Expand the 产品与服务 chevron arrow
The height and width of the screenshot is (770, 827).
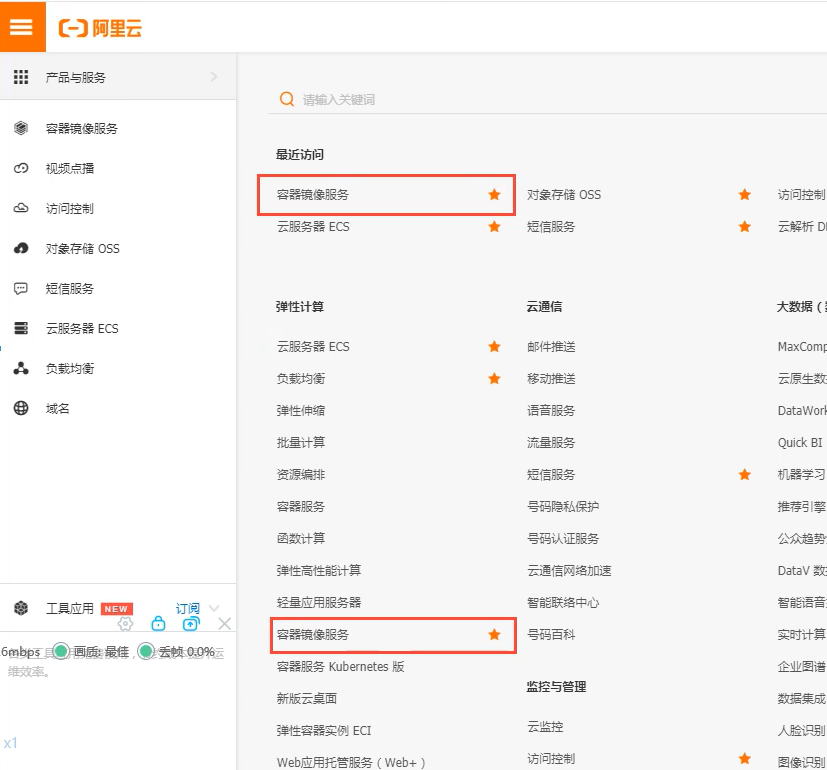(x=214, y=77)
